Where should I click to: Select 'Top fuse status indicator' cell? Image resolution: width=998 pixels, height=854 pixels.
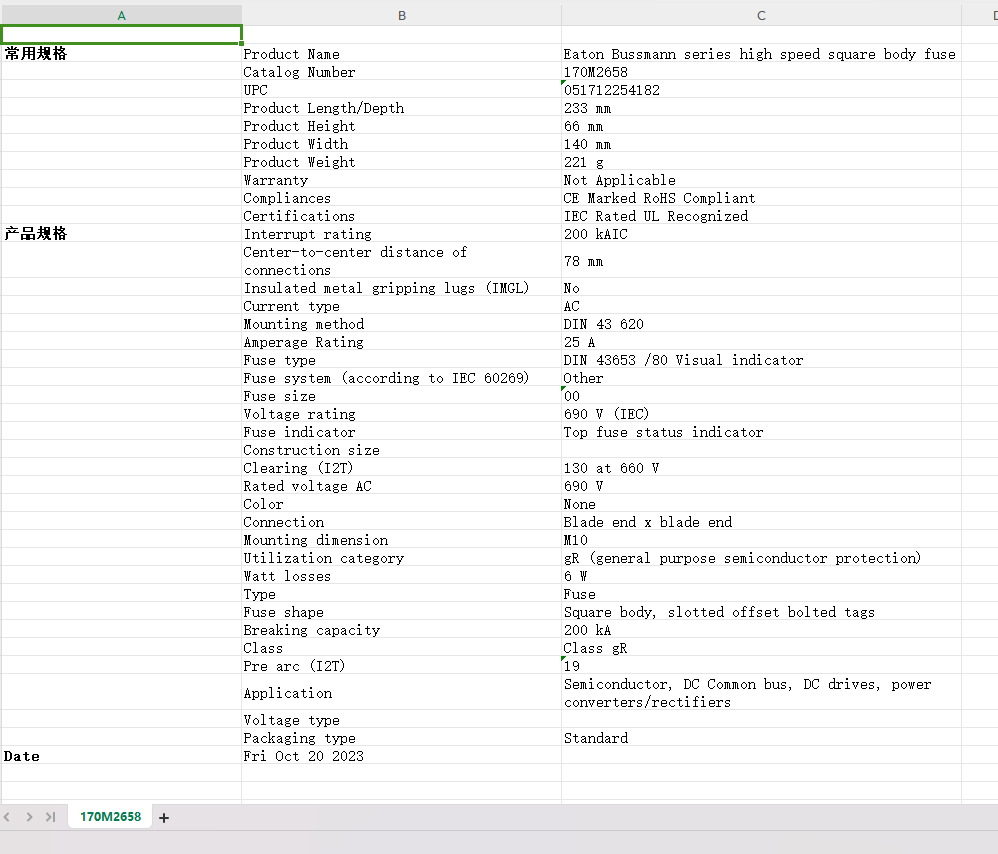click(x=761, y=432)
